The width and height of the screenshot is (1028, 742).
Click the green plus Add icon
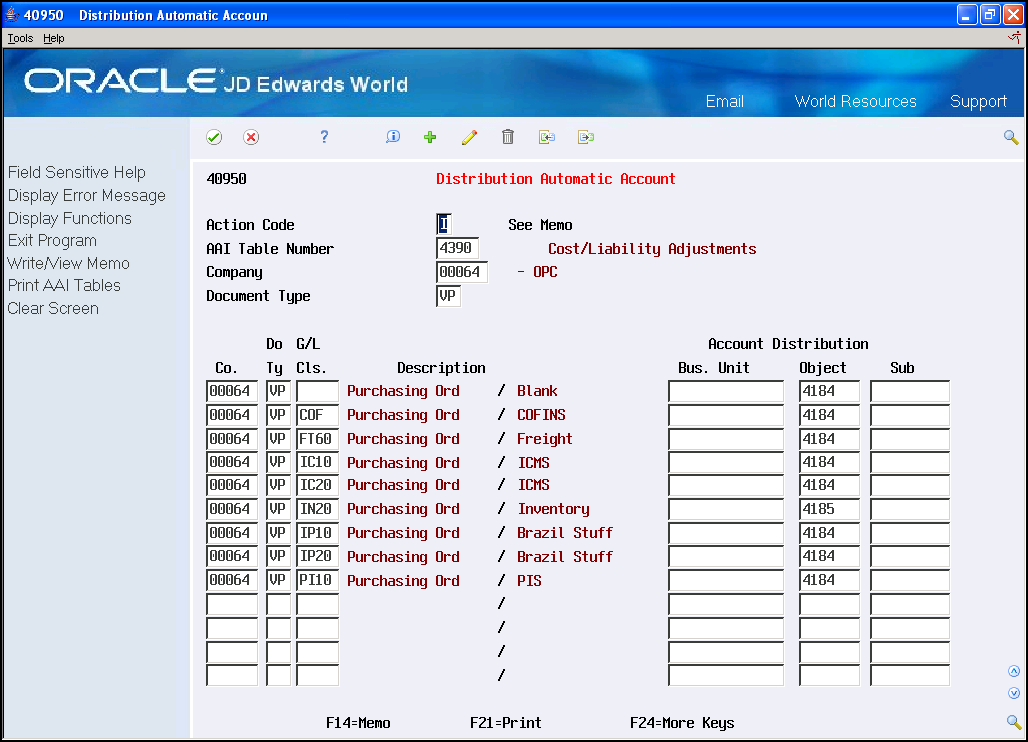tap(430, 137)
